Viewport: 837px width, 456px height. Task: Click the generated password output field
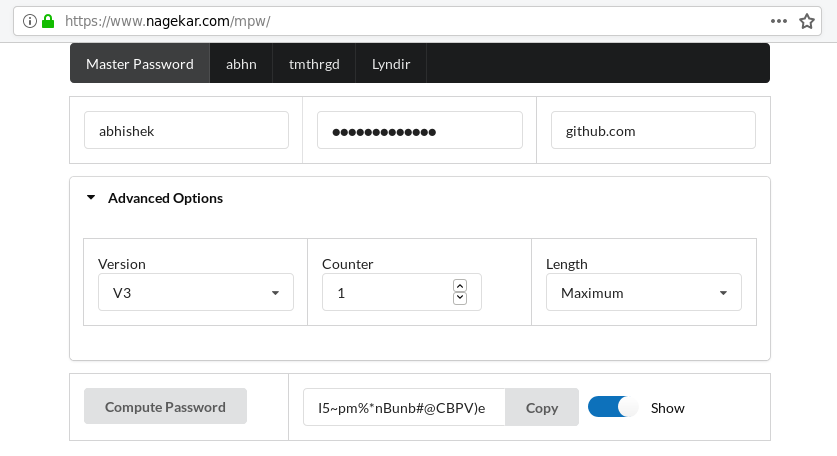tap(404, 407)
